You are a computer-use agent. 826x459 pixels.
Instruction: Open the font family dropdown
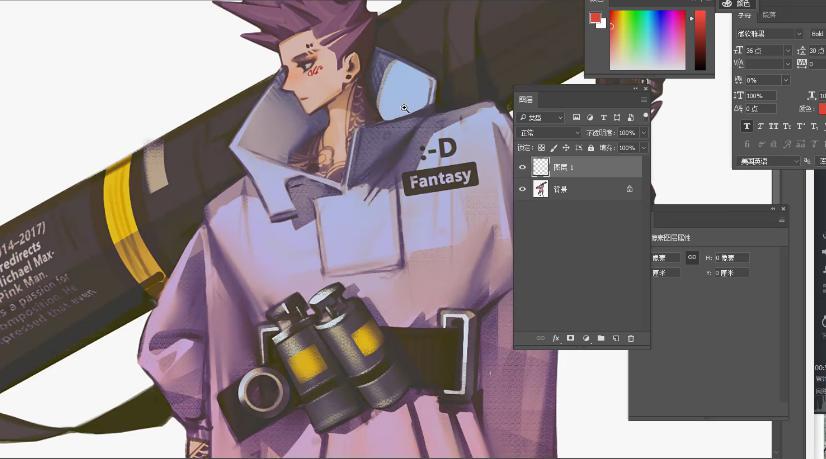coord(770,34)
